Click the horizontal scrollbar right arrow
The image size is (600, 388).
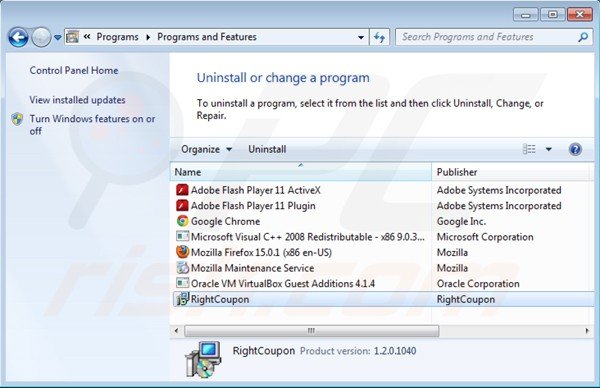coord(587,331)
